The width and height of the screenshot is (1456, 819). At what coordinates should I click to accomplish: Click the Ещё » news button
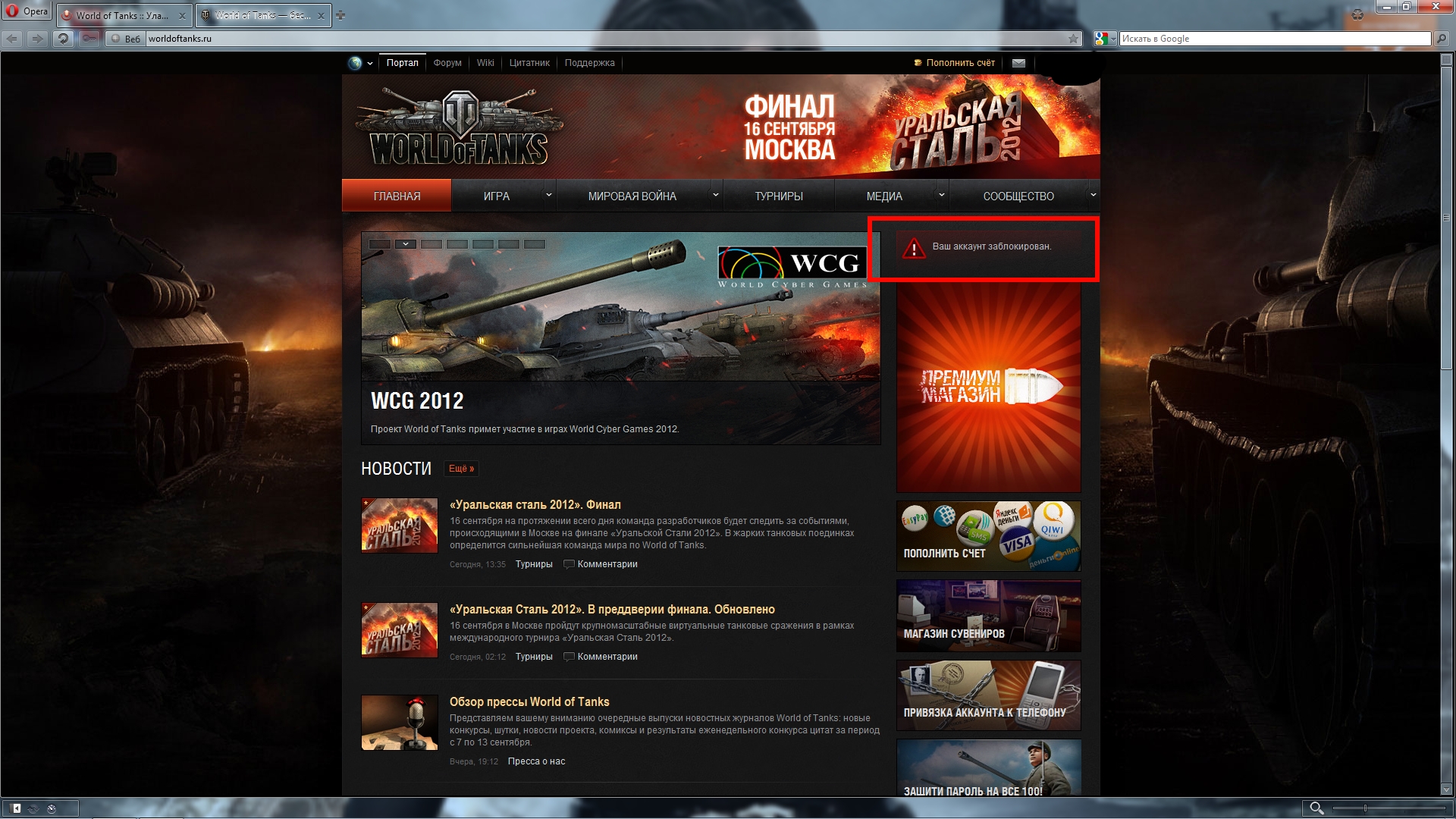(461, 469)
